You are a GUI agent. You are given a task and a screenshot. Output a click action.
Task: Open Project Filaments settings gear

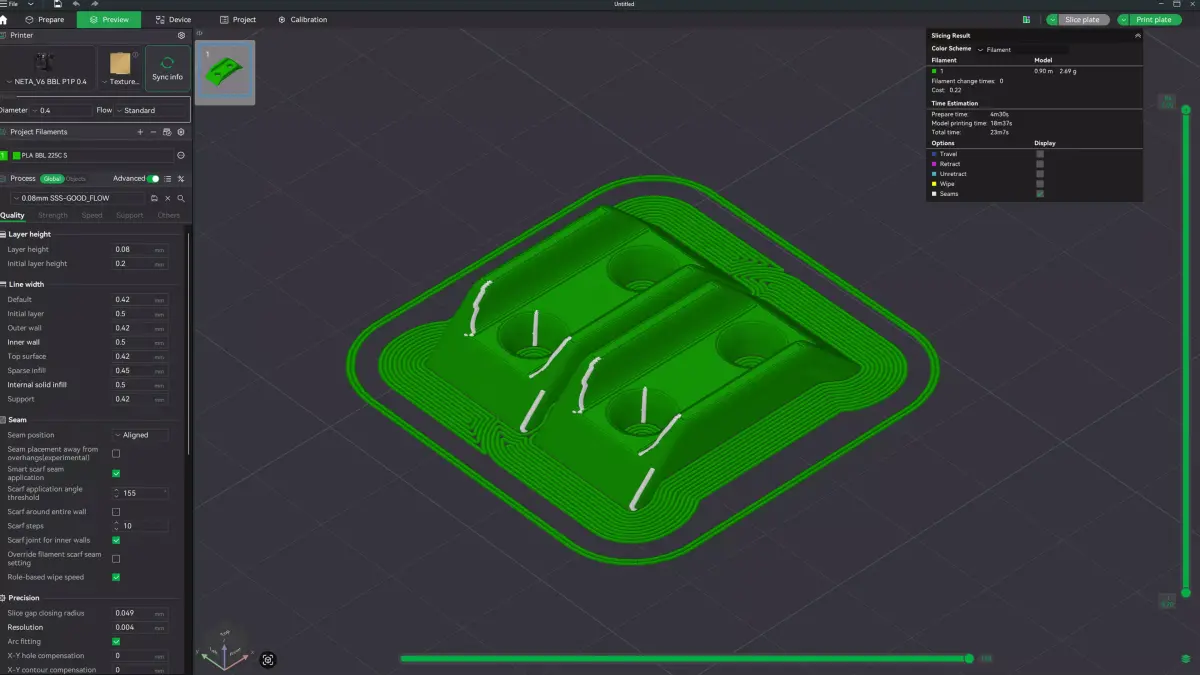(181, 132)
